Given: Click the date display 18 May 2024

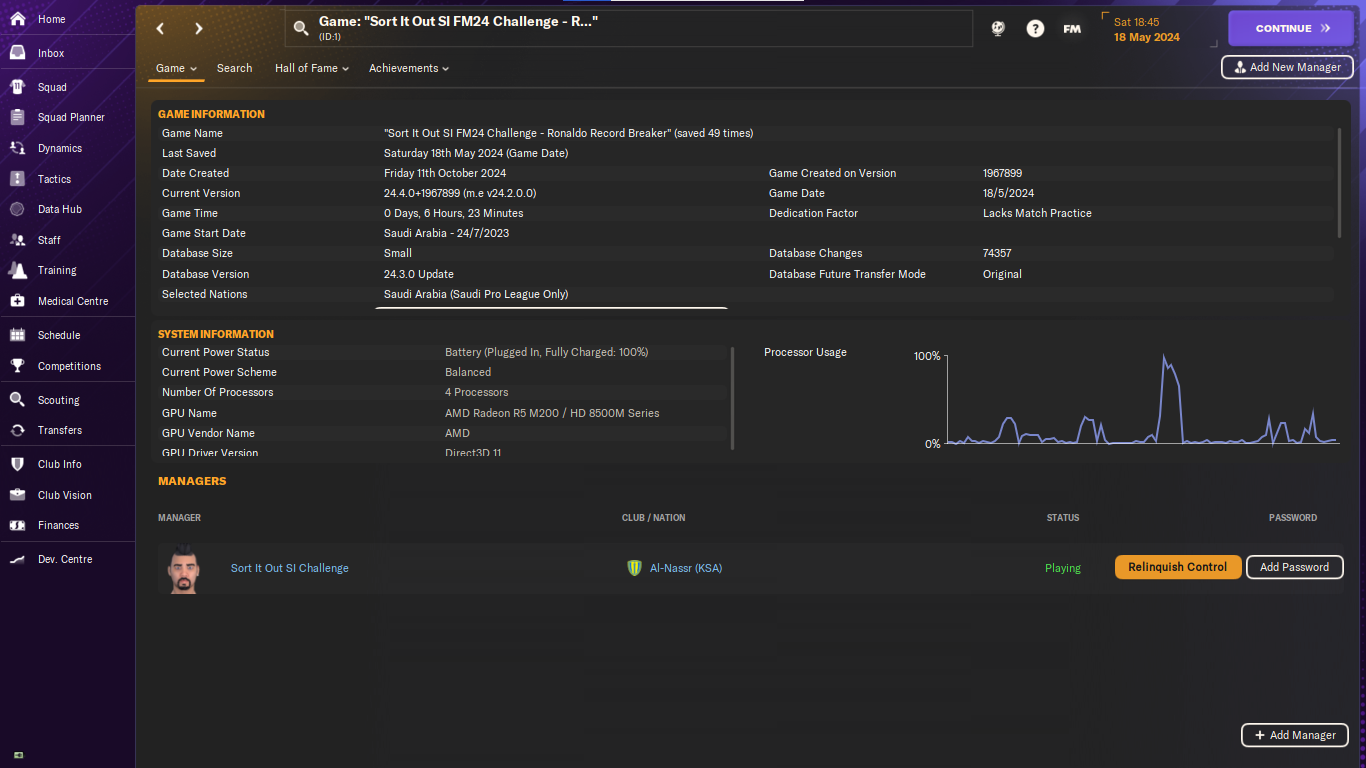Looking at the screenshot, I should pyautogui.click(x=1147, y=37).
